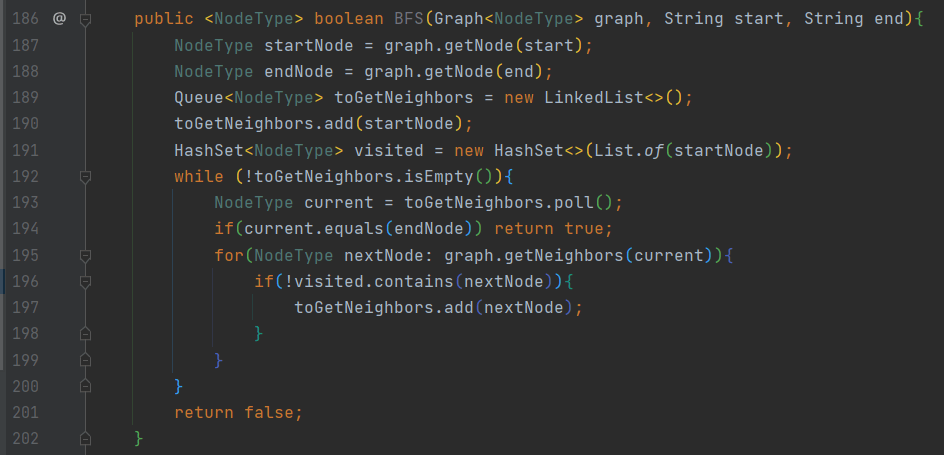Collapse the BFS method at line 186
The height and width of the screenshot is (455, 944).
coord(86,19)
